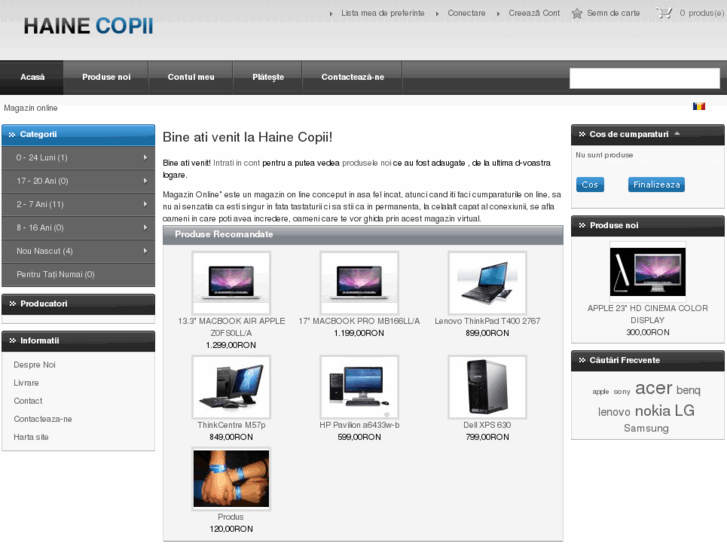The width and height of the screenshot is (727, 545).
Task: Click HP Pavilion a6433w-b title link
Action: coord(359,425)
